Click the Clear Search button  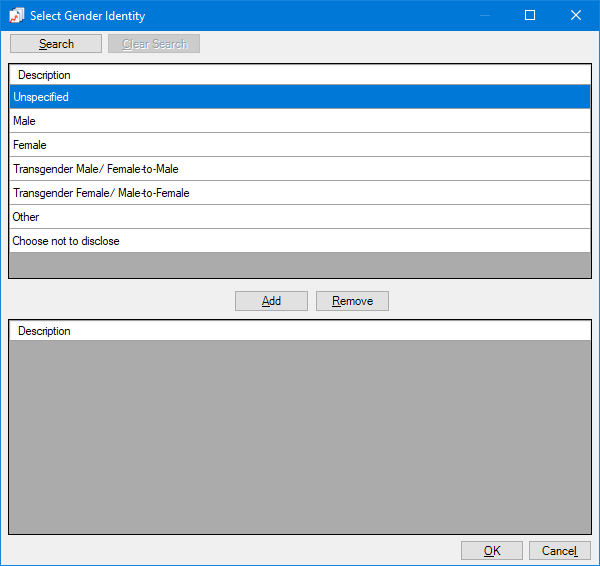pyautogui.click(x=154, y=44)
